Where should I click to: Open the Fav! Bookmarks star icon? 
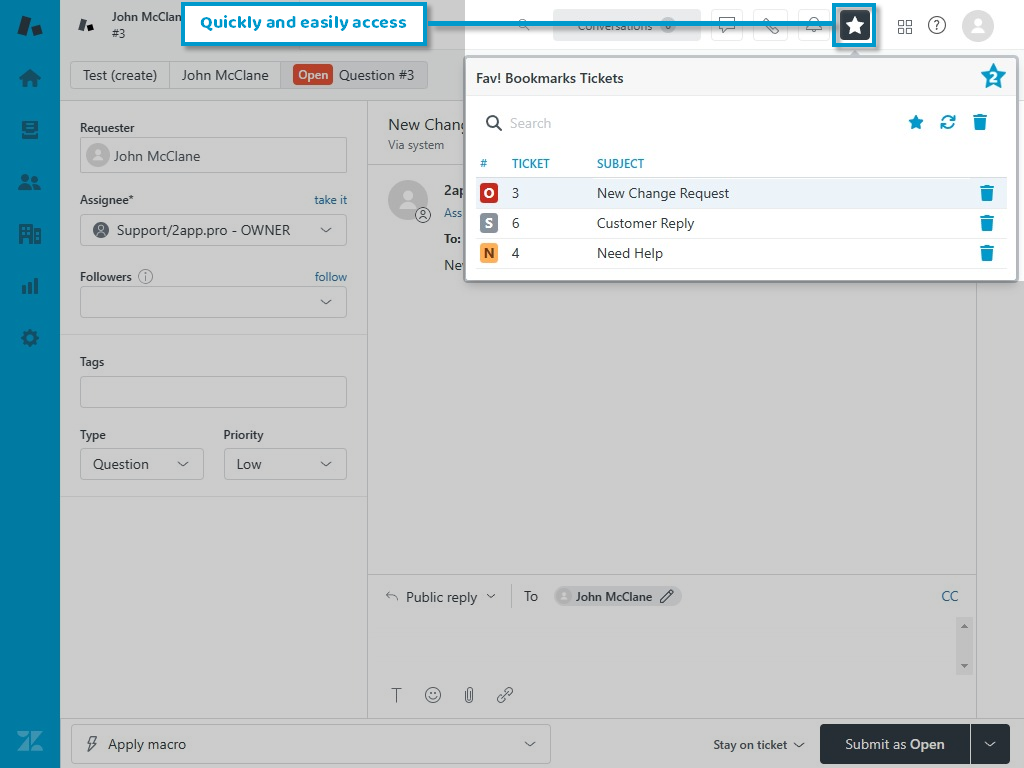click(855, 26)
